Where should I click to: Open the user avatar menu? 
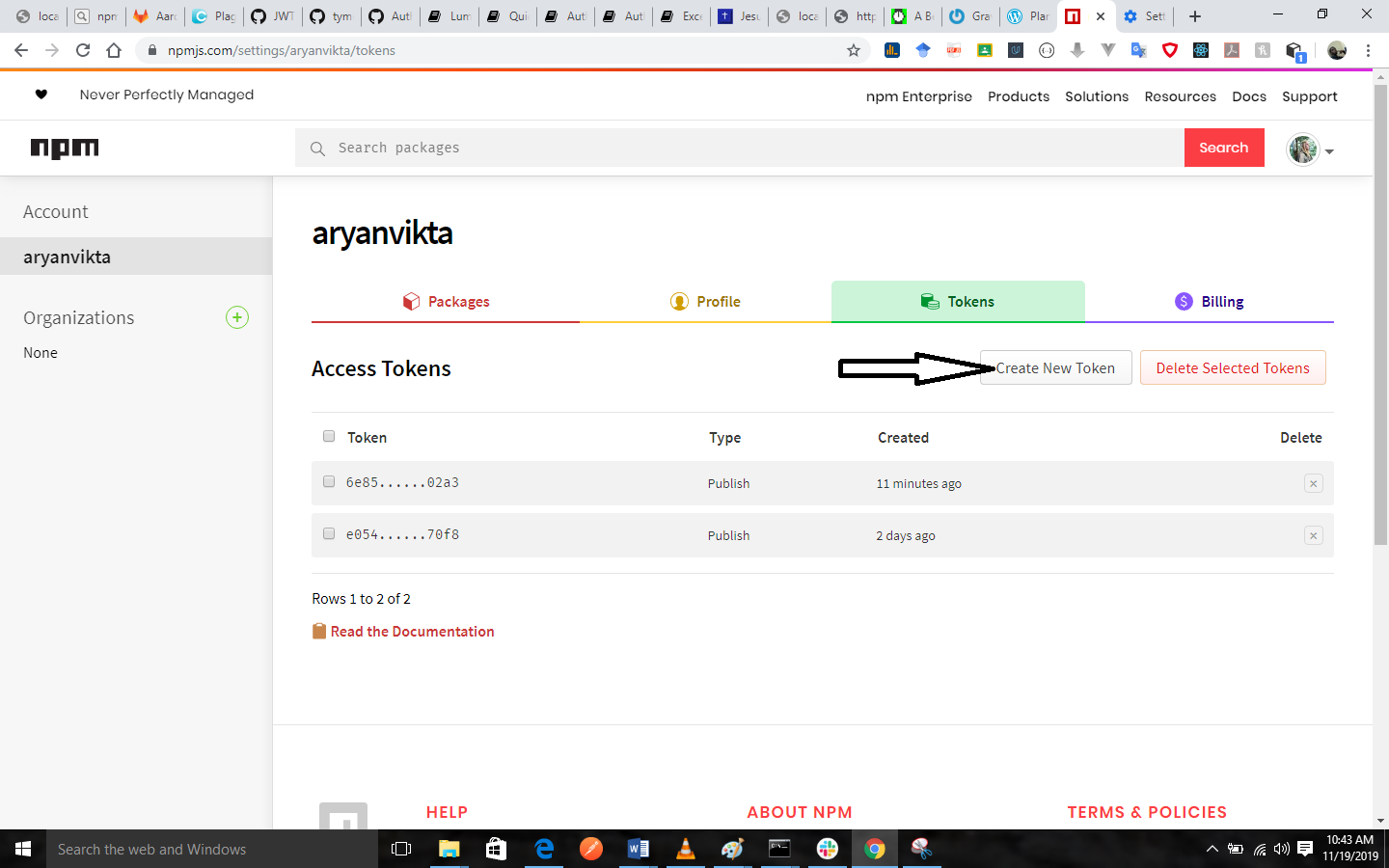pos(1310,149)
